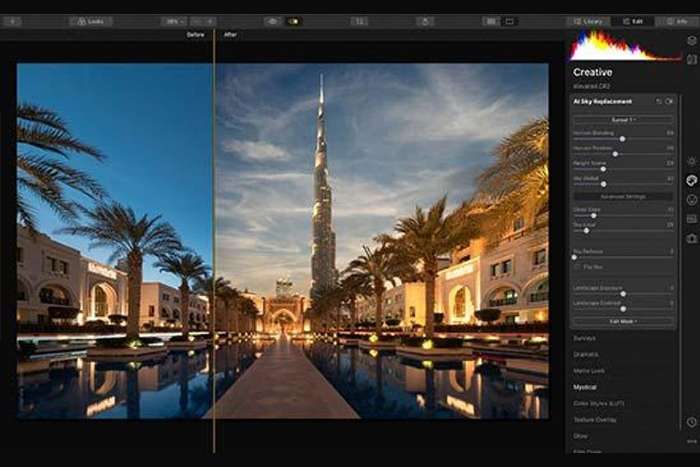700x467 pixels.
Task: Reset the AI Sky Replacement tool
Action: 658,101
